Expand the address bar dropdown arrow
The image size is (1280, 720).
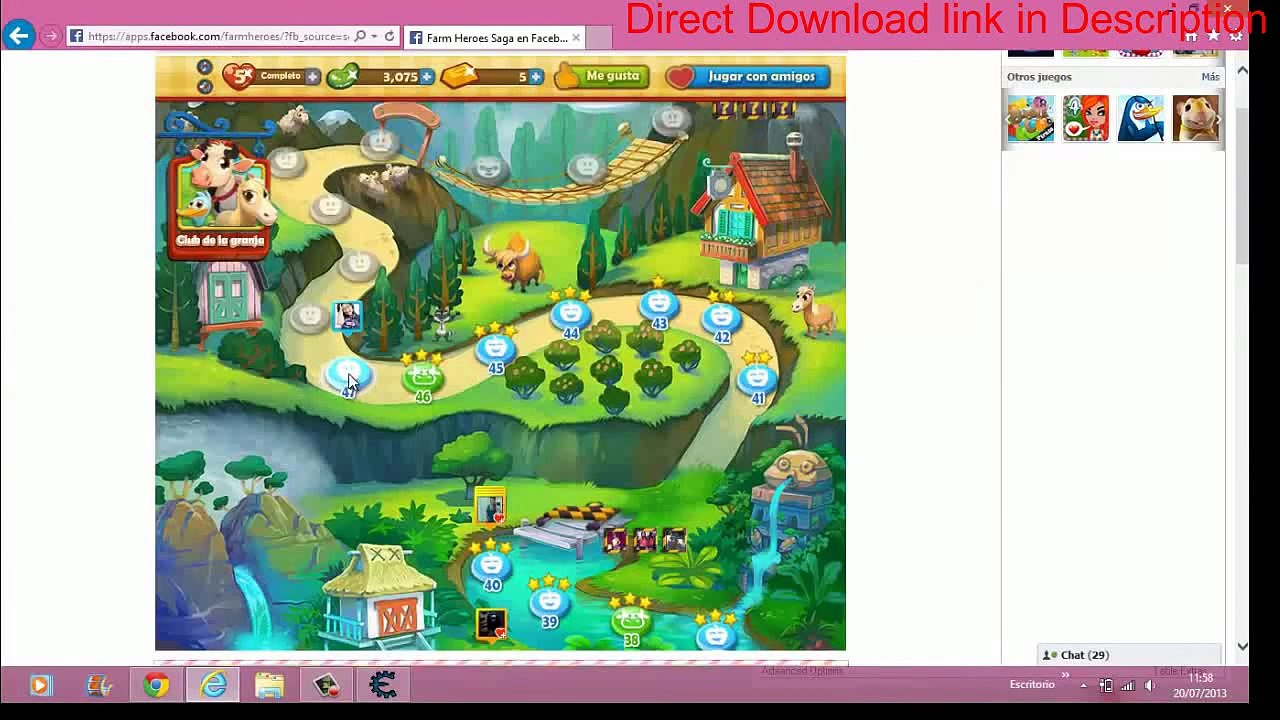[374, 37]
